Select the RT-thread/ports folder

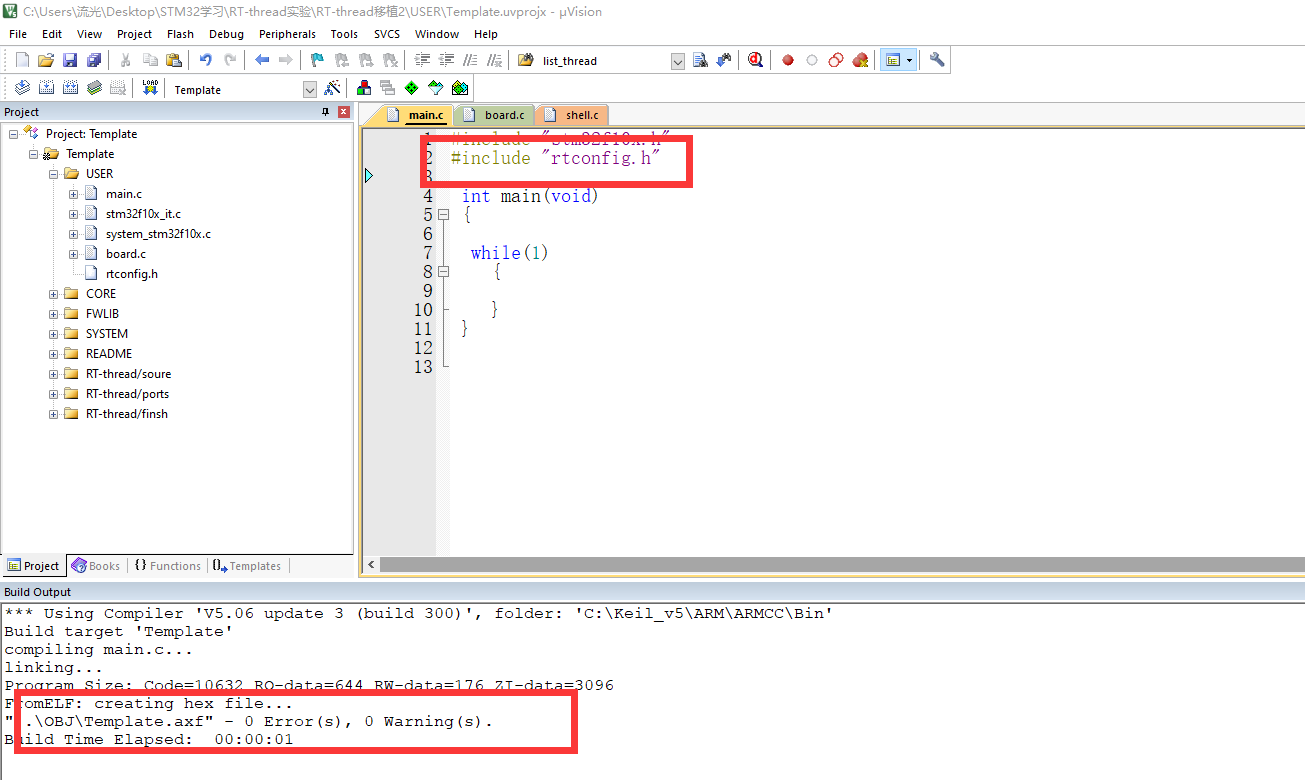pos(127,394)
